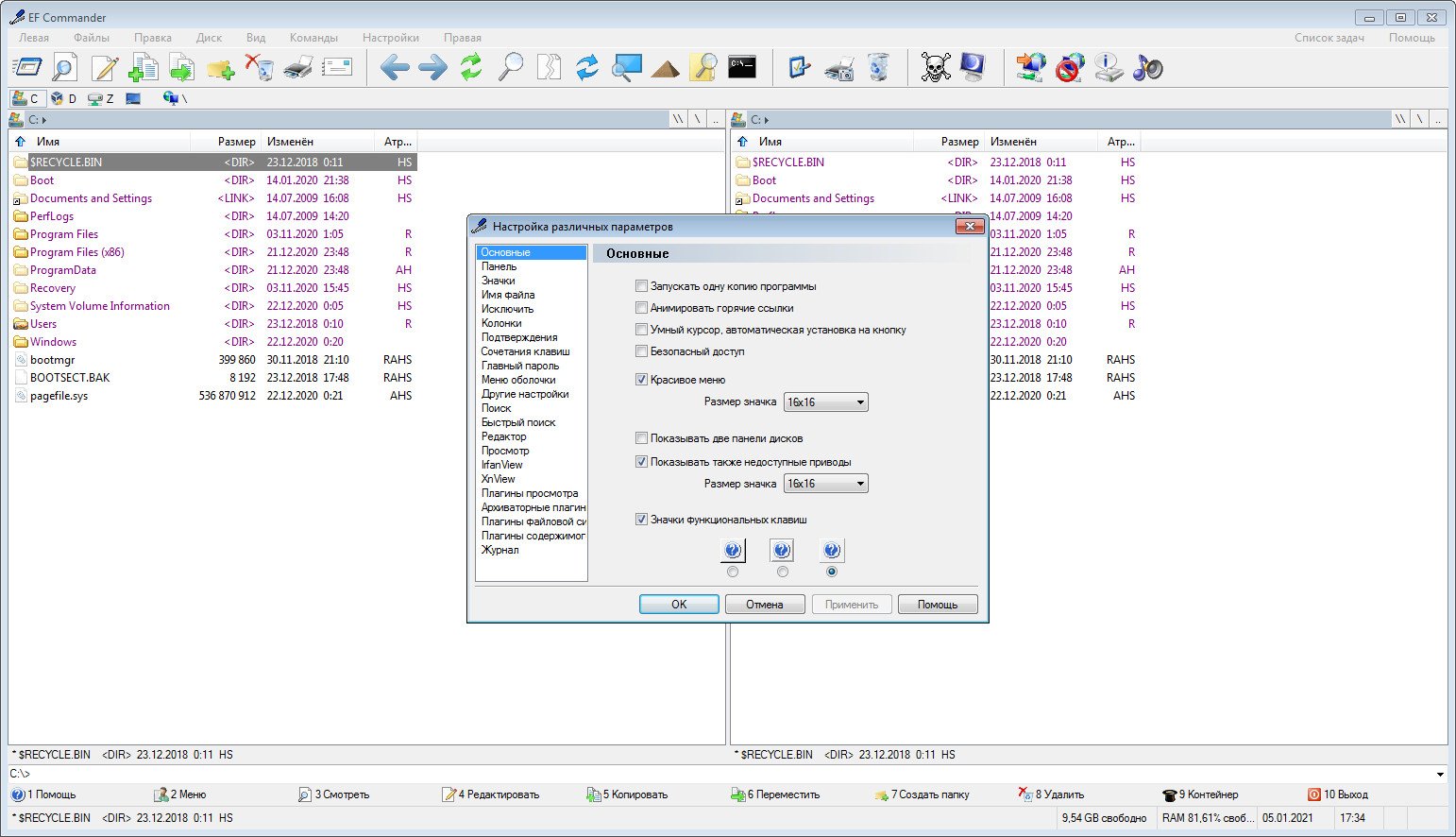Click the blue back arrow icon

395,67
